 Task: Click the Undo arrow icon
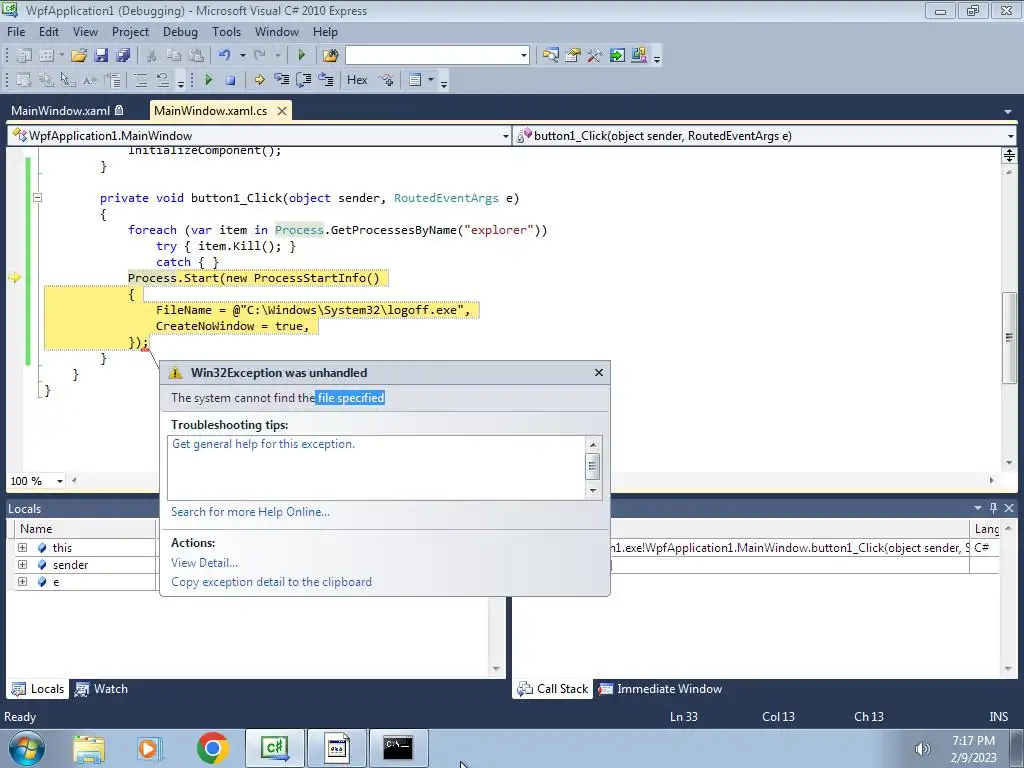pyautogui.click(x=224, y=56)
